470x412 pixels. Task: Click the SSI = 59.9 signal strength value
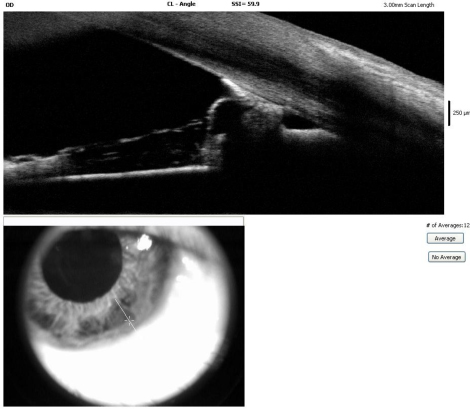click(x=245, y=4)
